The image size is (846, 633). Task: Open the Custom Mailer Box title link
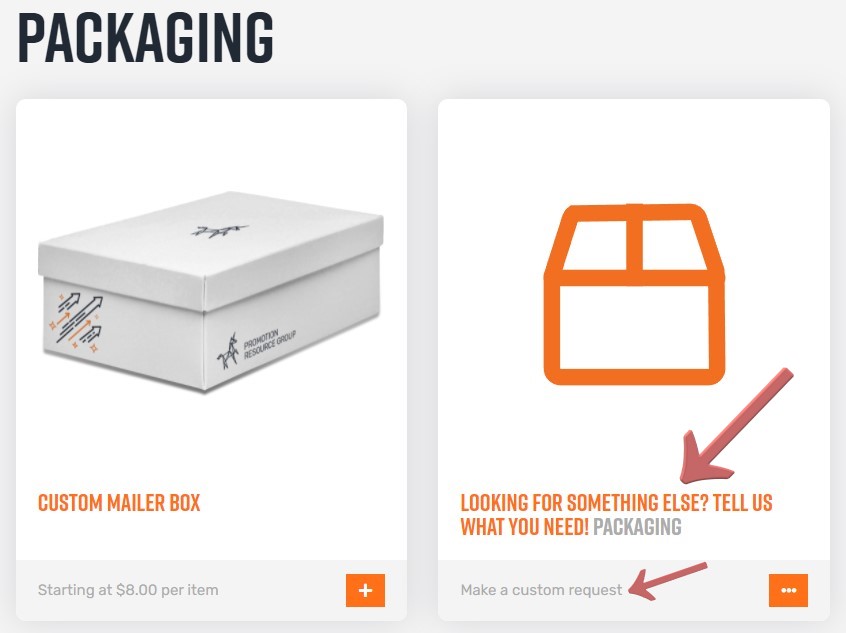pyautogui.click(x=119, y=503)
